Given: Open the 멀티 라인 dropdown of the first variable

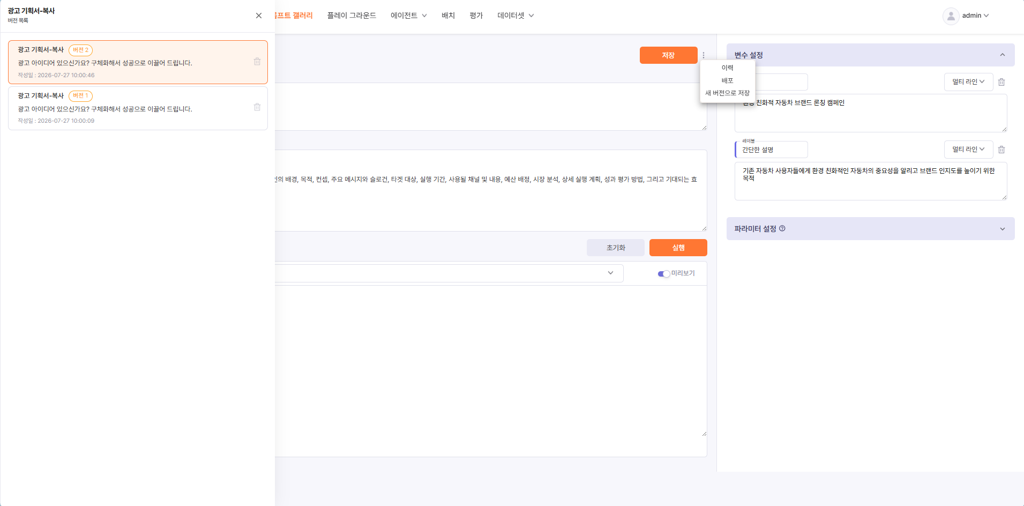Looking at the screenshot, I should [968, 82].
